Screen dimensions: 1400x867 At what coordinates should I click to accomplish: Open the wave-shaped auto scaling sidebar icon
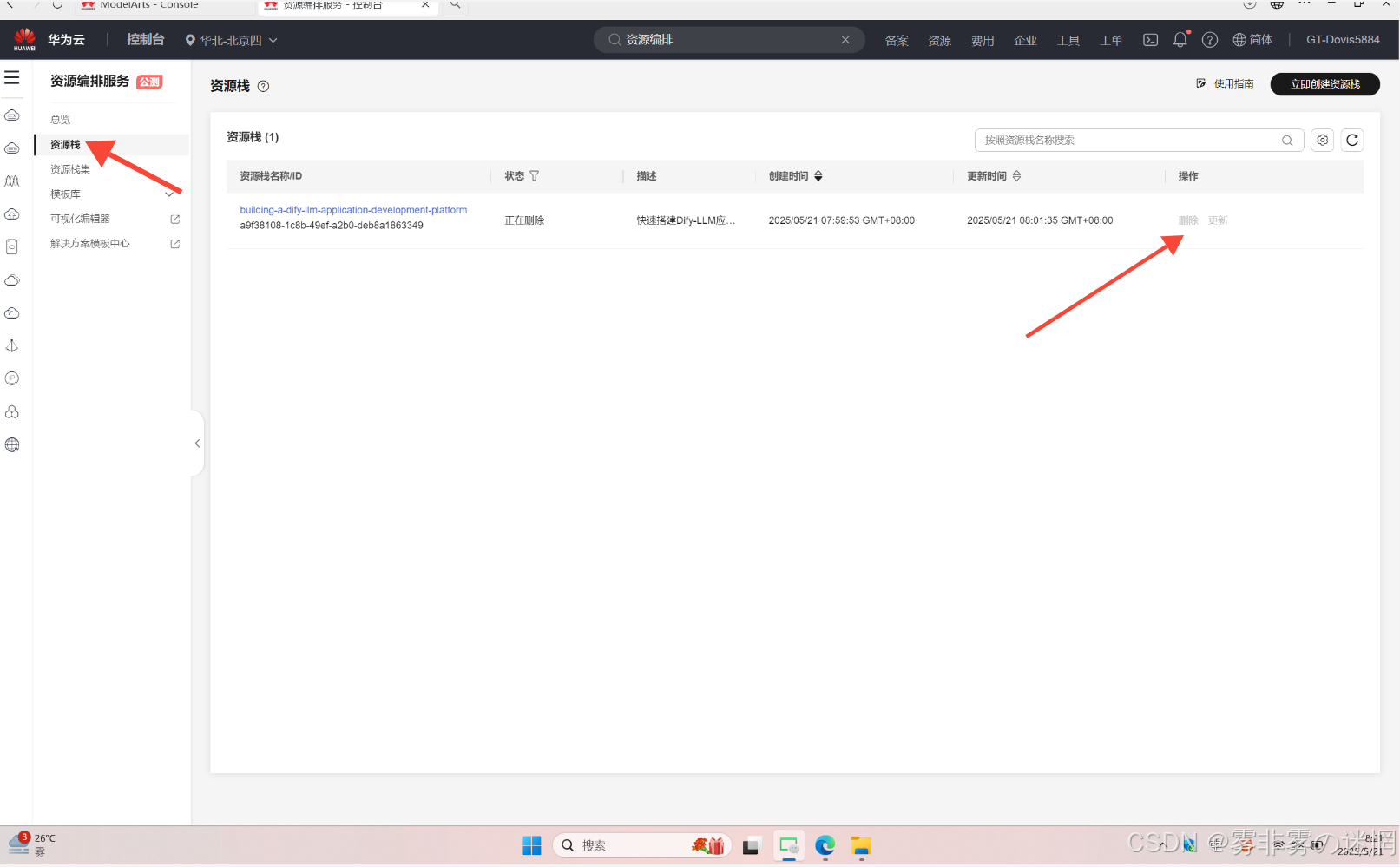[x=12, y=181]
